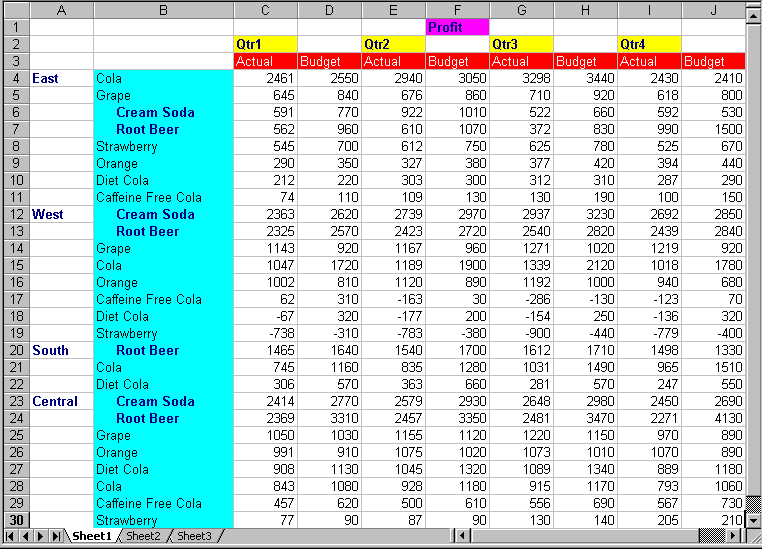
Task: Open the Sheet3 tab
Action: [x=194, y=537]
